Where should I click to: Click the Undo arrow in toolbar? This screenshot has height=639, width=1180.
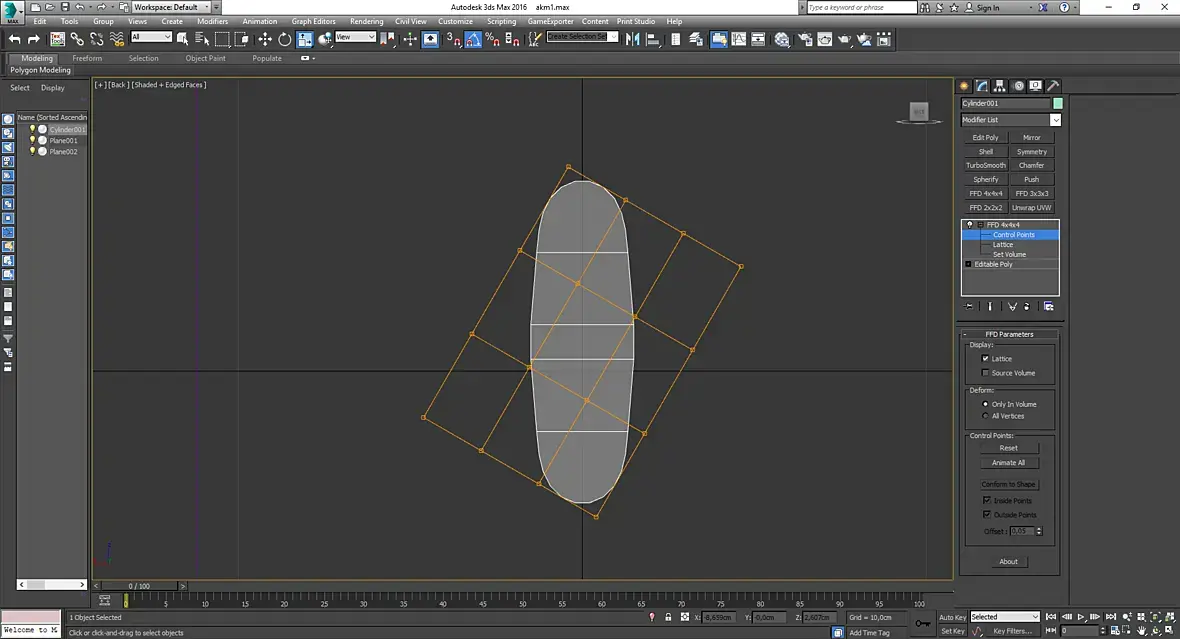coord(14,39)
